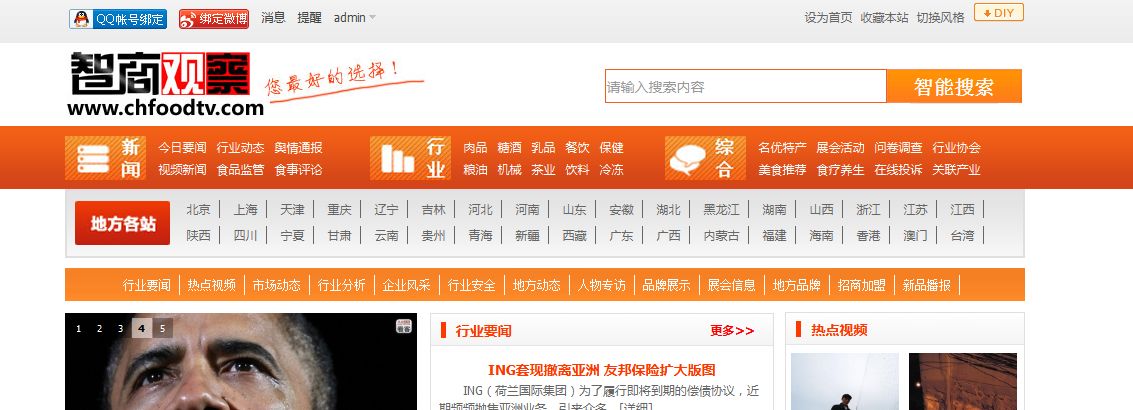Image resolution: width=1133 pixels, height=410 pixels.
Task: Go to 北京 local station
Action: 199,210
